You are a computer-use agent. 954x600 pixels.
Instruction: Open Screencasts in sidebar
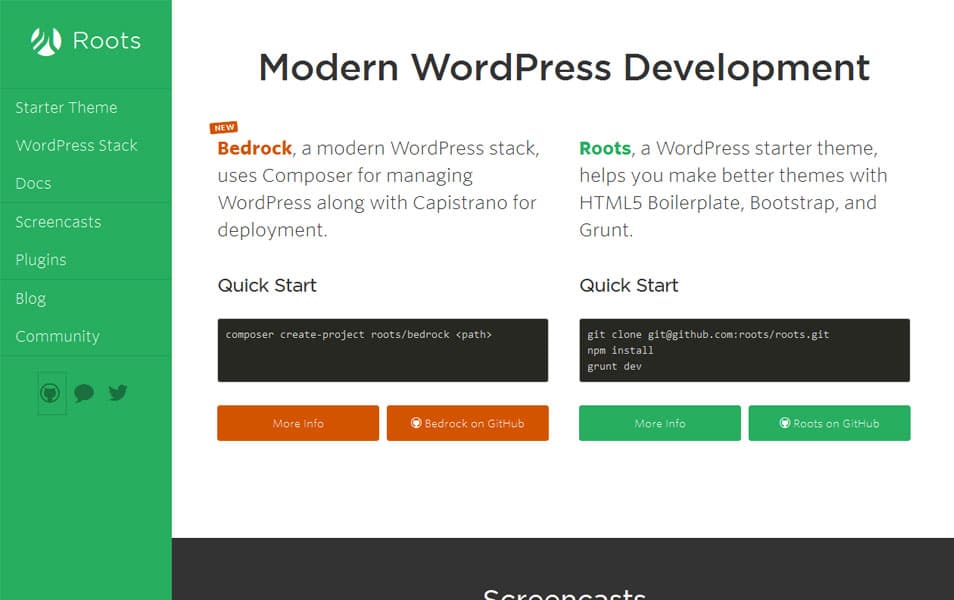click(x=58, y=222)
